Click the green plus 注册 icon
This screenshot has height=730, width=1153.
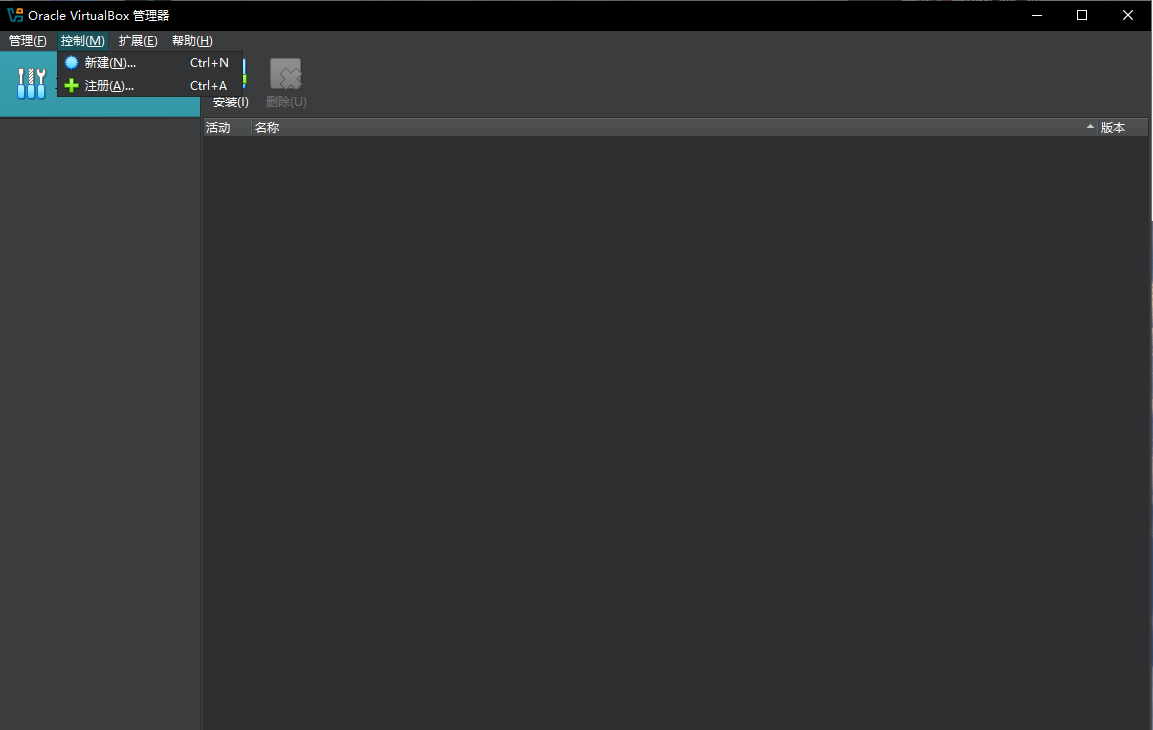click(x=71, y=86)
